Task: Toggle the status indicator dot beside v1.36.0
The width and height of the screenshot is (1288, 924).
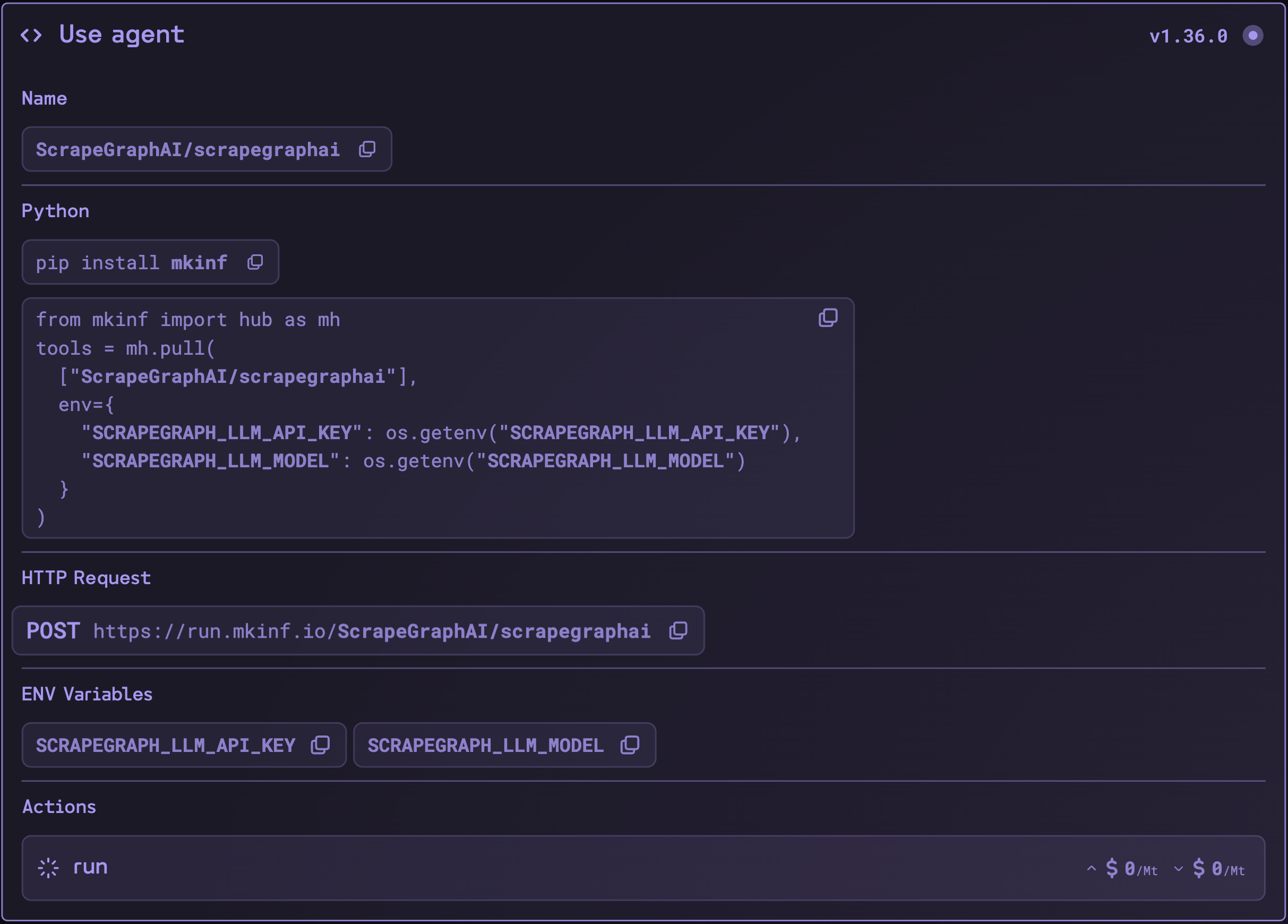Action: 1253,35
